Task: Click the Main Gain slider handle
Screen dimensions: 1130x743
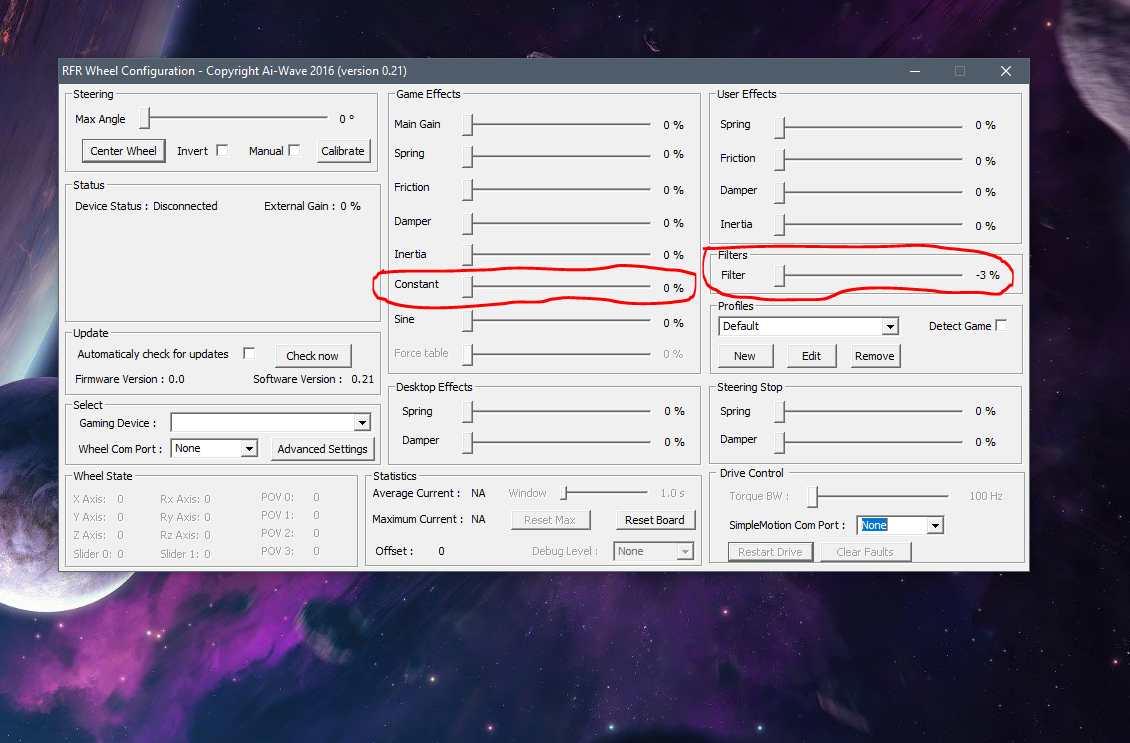Action: [x=467, y=125]
